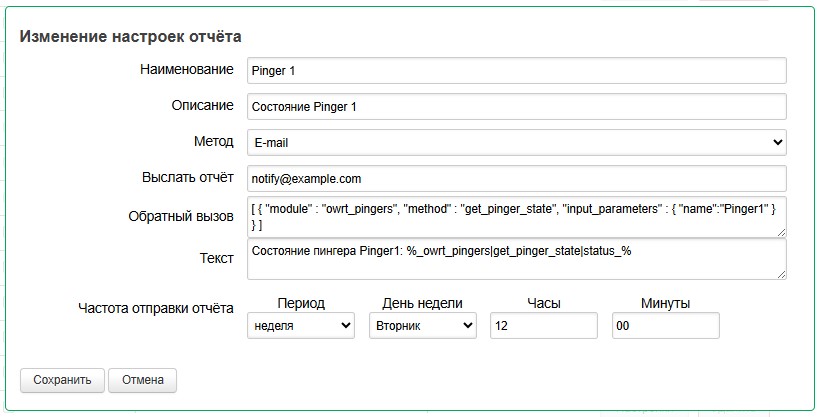The width and height of the screenshot is (821, 417).
Task: Click the Часы field showing 12
Action: (x=543, y=326)
